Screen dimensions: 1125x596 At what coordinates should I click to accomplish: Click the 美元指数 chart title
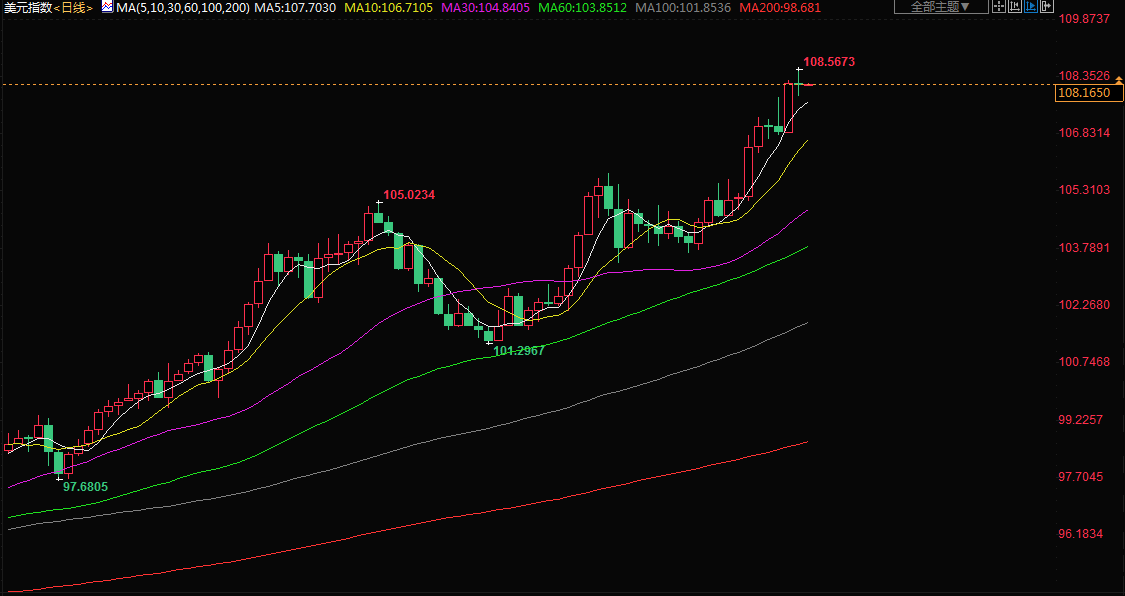26,8
